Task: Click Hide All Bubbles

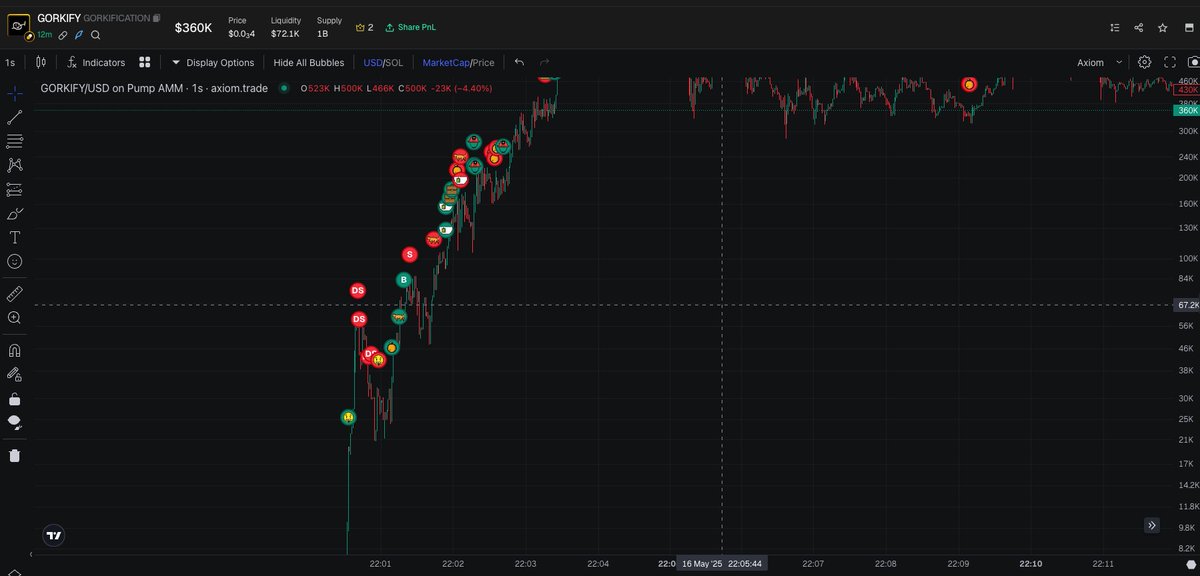Action: [309, 62]
